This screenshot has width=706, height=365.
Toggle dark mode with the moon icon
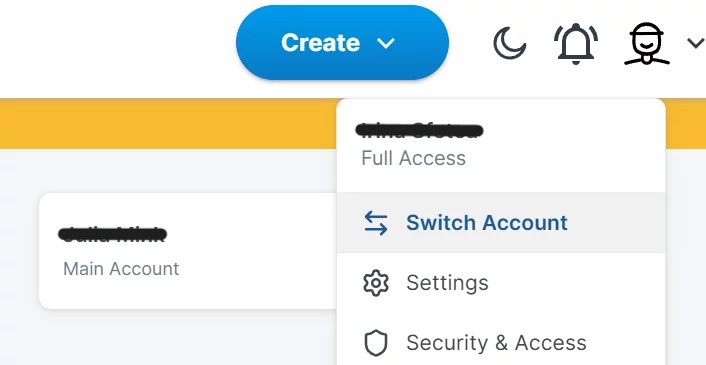509,43
